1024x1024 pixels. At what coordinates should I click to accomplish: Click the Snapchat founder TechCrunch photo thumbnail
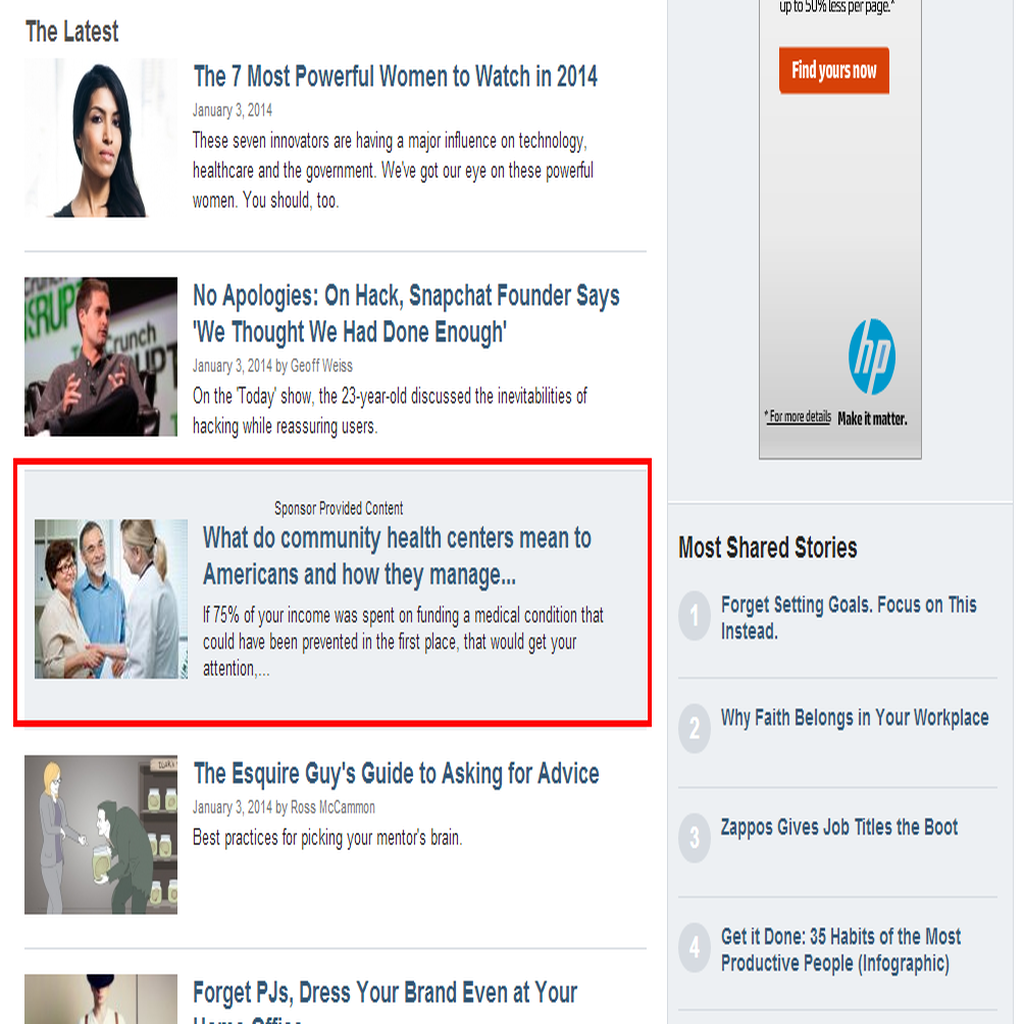pos(101,357)
